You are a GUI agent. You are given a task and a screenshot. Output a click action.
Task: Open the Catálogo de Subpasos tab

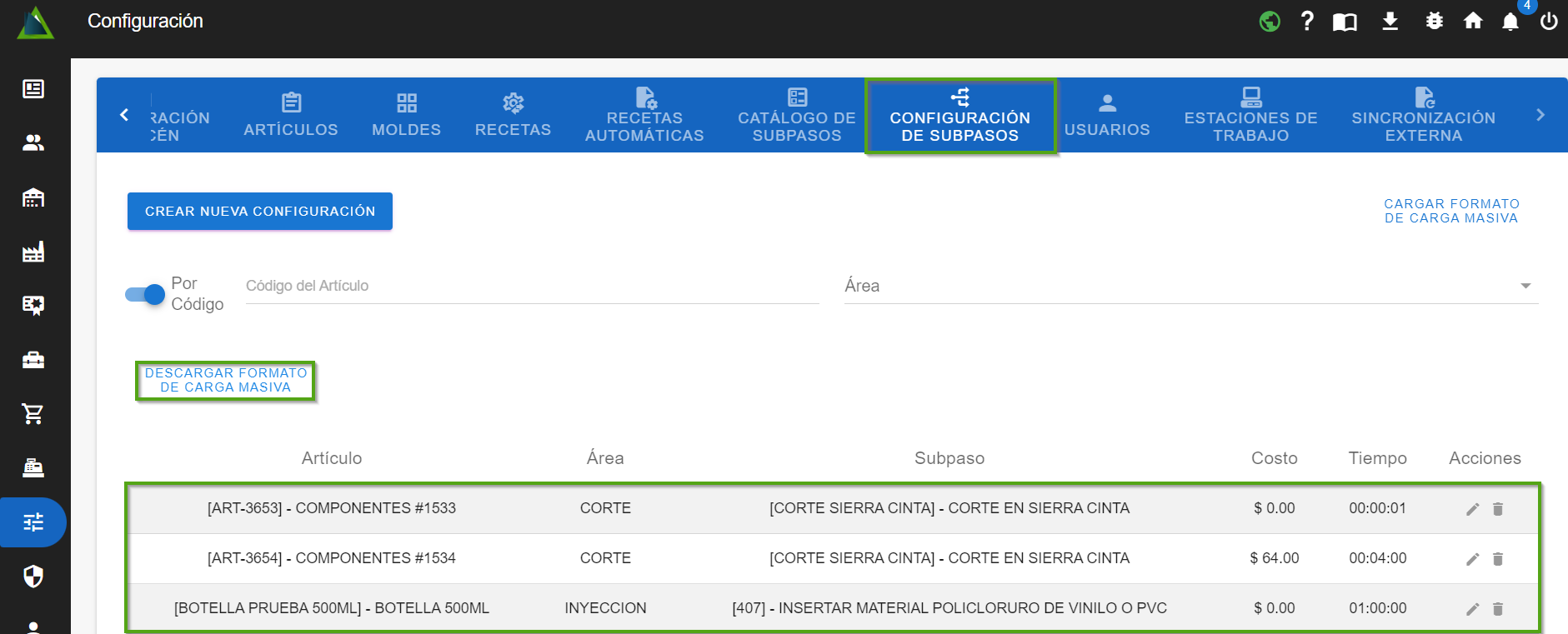796,115
